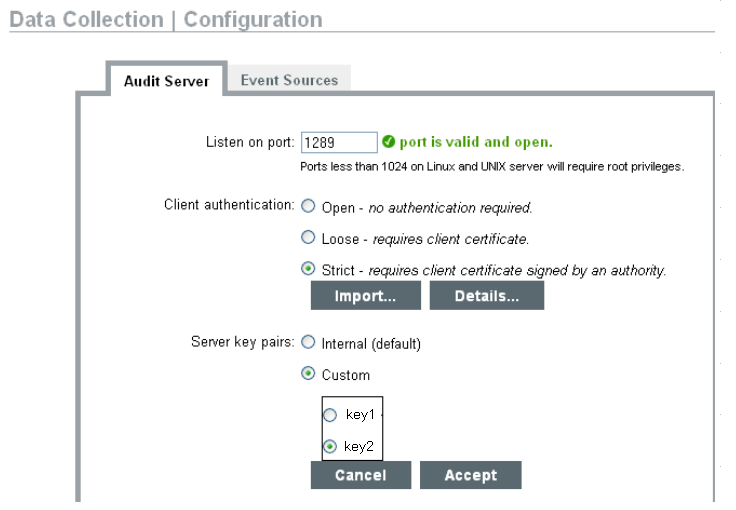The width and height of the screenshot is (736, 510).
Task: Select the Audit Server tab
Action: [166, 81]
